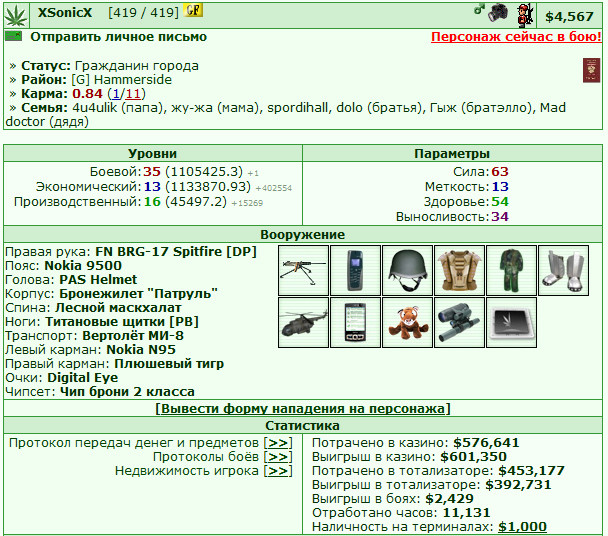This screenshot has height=536, width=608.
Task: Click 'Вывести форму нападения на персонажа' link
Action: [x=303, y=408]
